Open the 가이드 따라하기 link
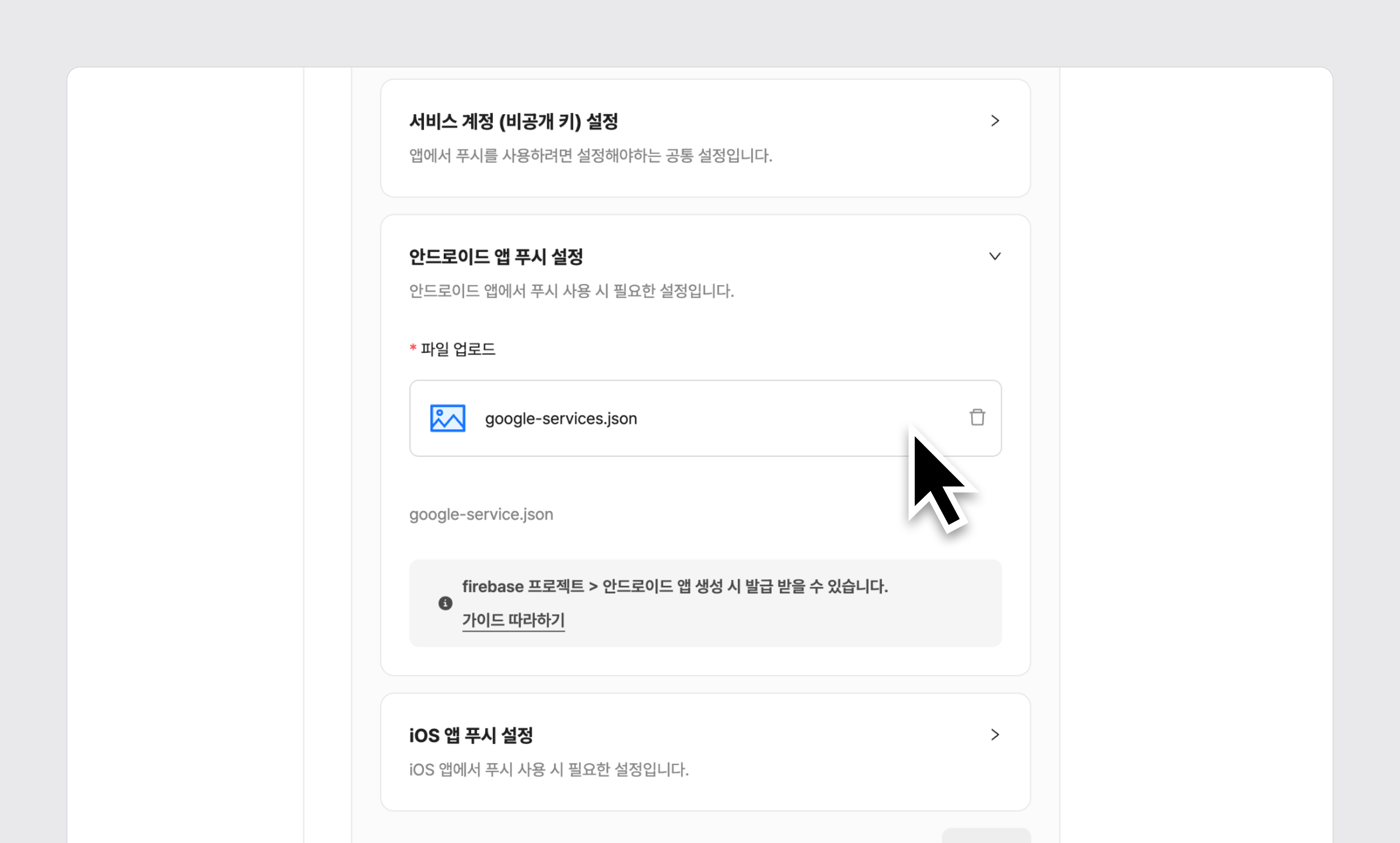 [x=513, y=620]
